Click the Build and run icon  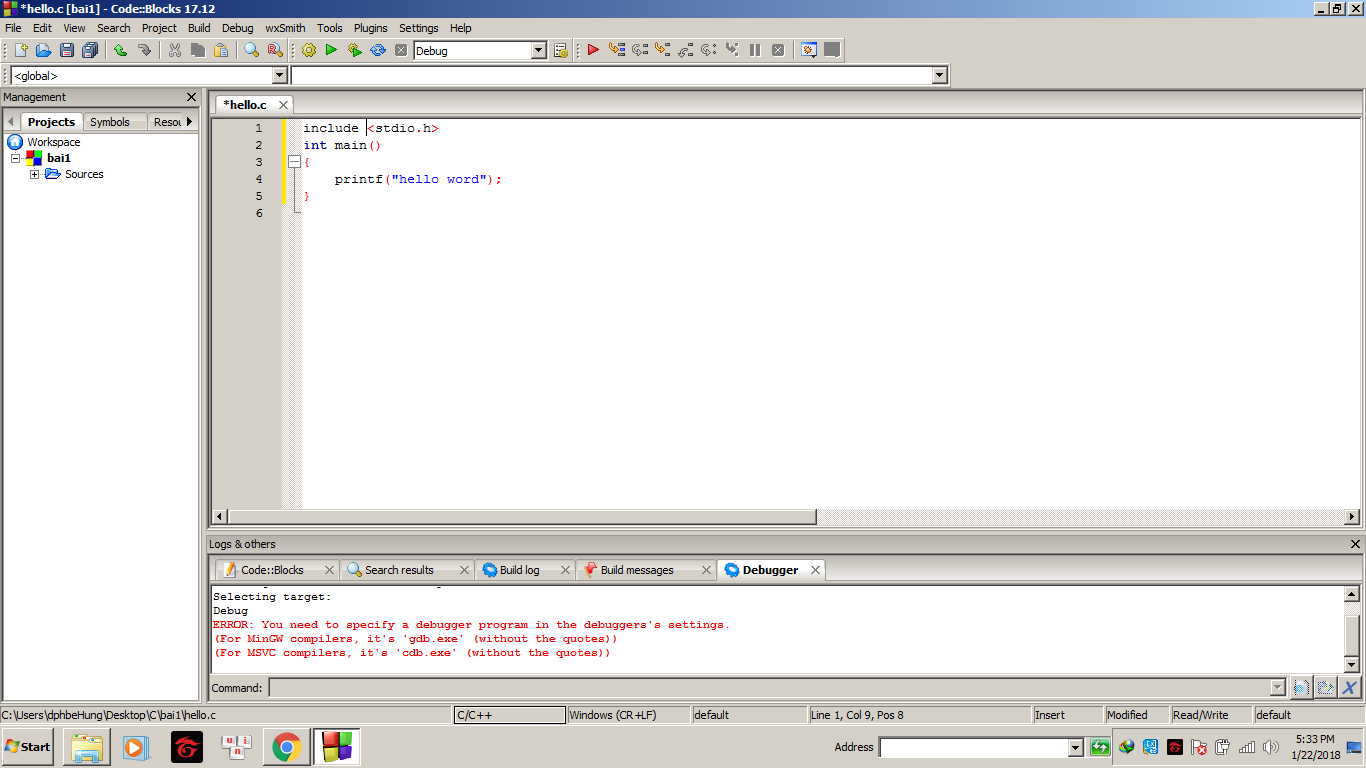[354, 50]
